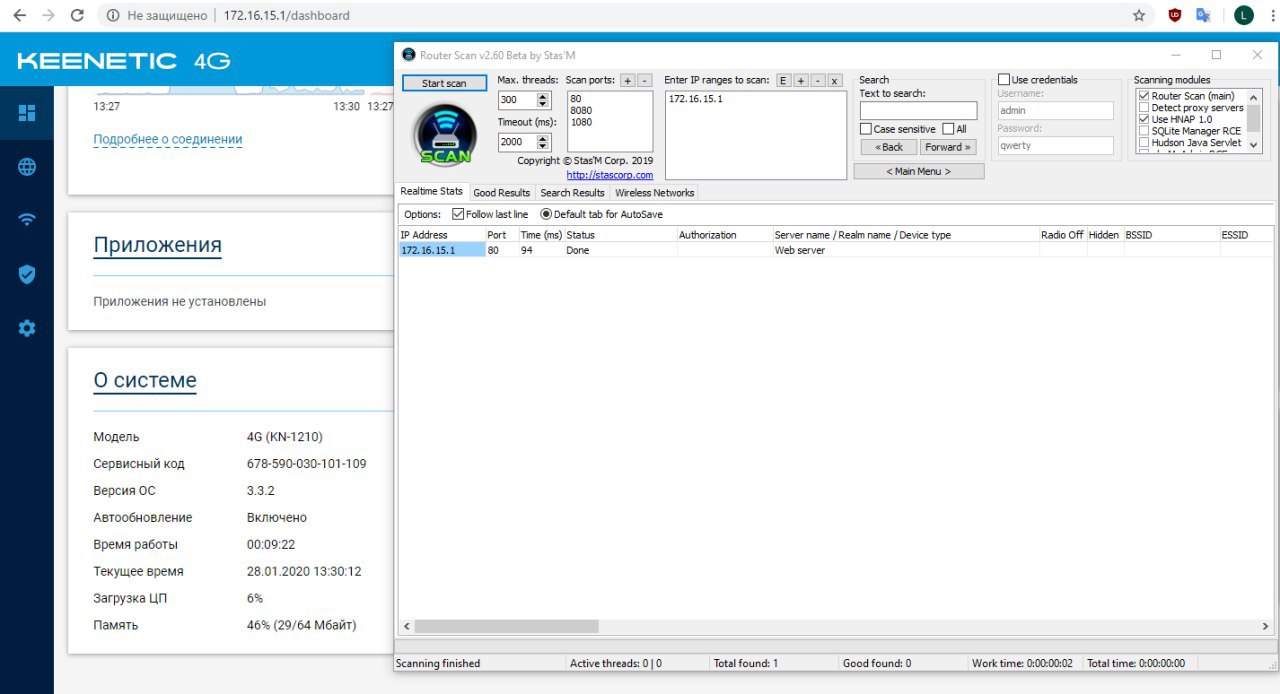This screenshot has width=1280, height=694.
Task: Open the browser three-dot menu
Action: 1270,16
